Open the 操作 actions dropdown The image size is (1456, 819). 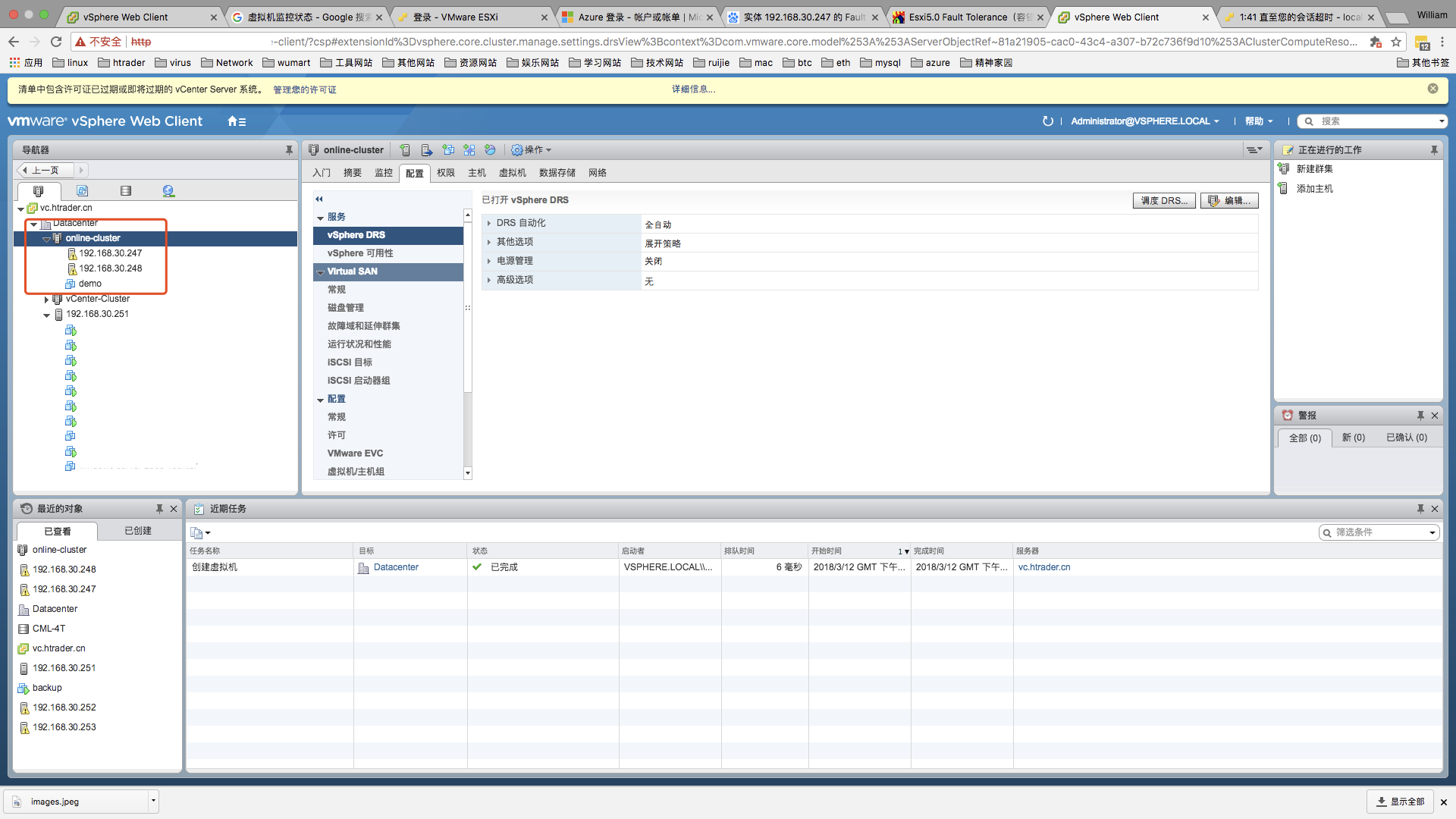[x=531, y=150]
